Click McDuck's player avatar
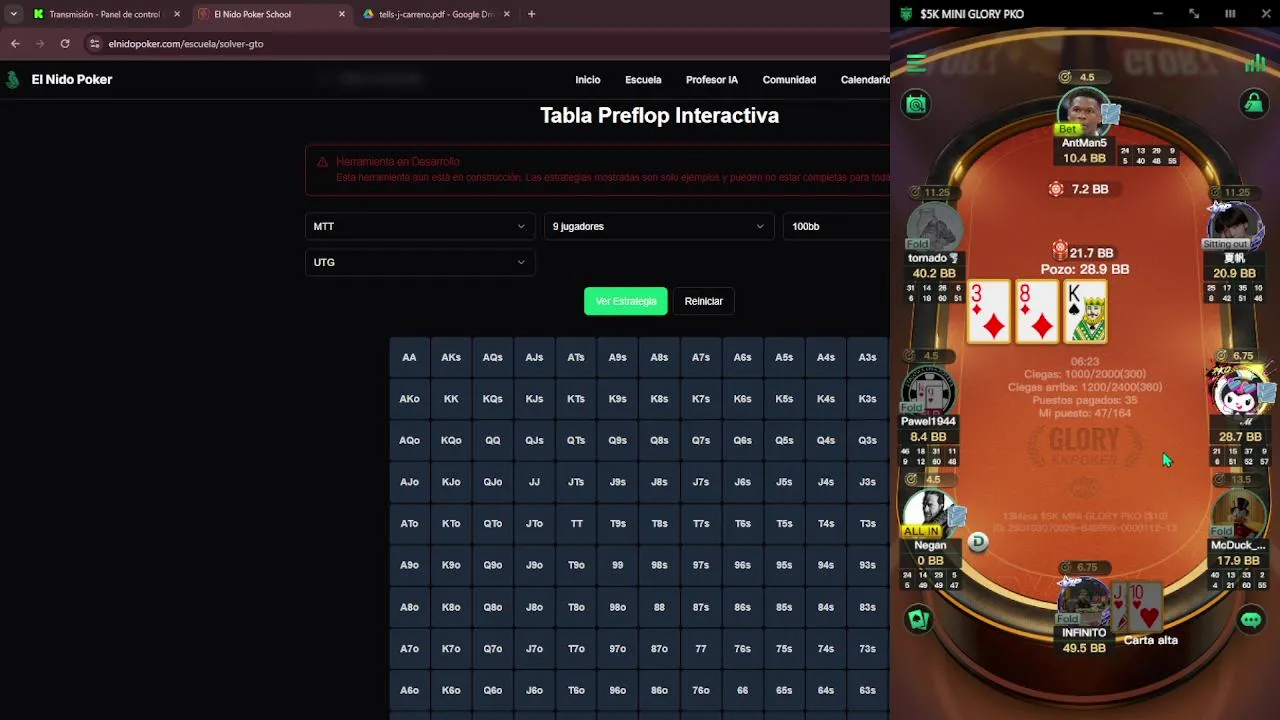 pos(1238,516)
